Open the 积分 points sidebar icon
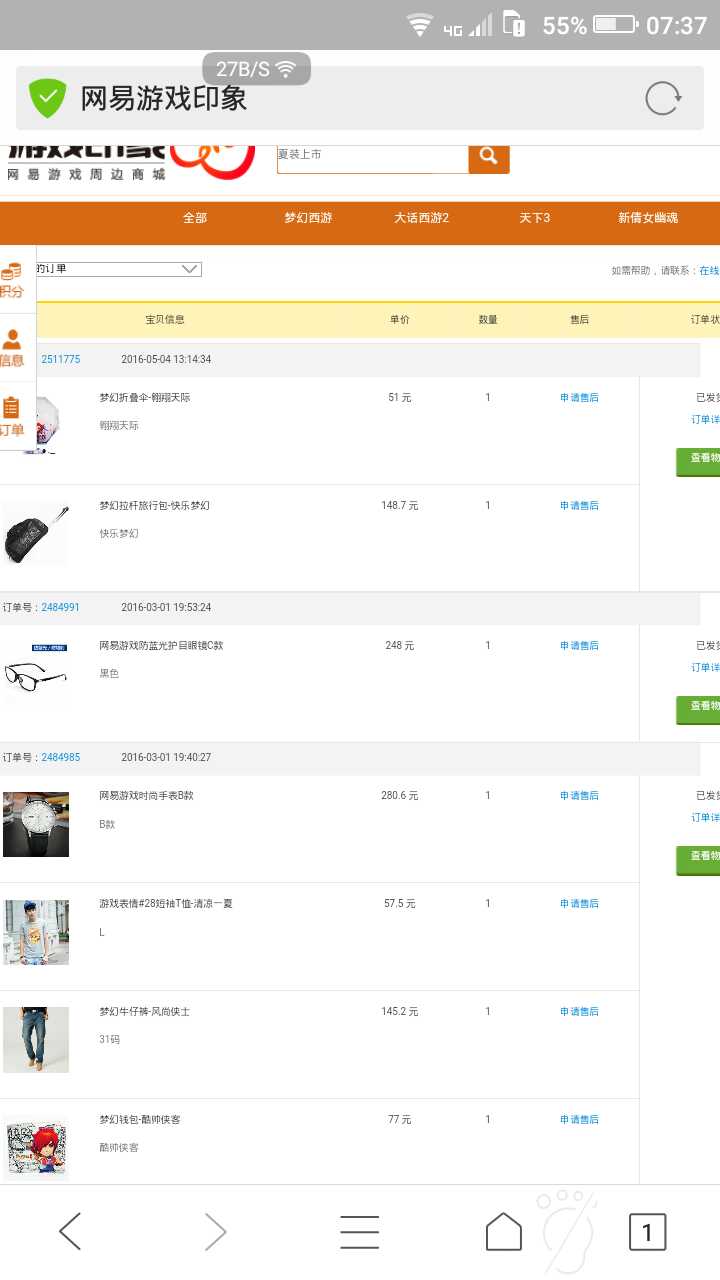This screenshot has height=1280, width=720. pyautogui.click(x=12, y=280)
